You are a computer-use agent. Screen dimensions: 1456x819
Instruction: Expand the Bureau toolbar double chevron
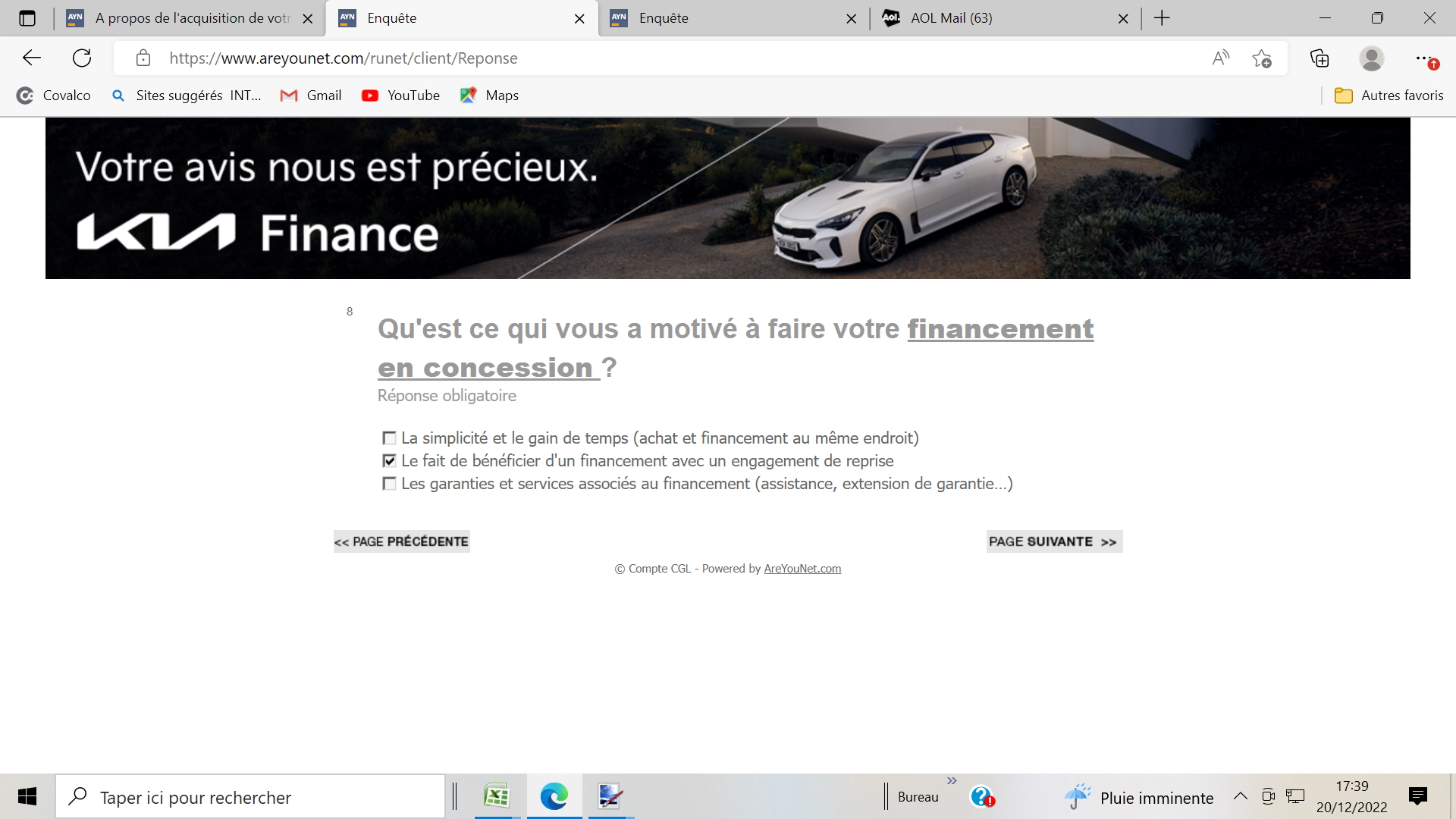(x=952, y=781)
